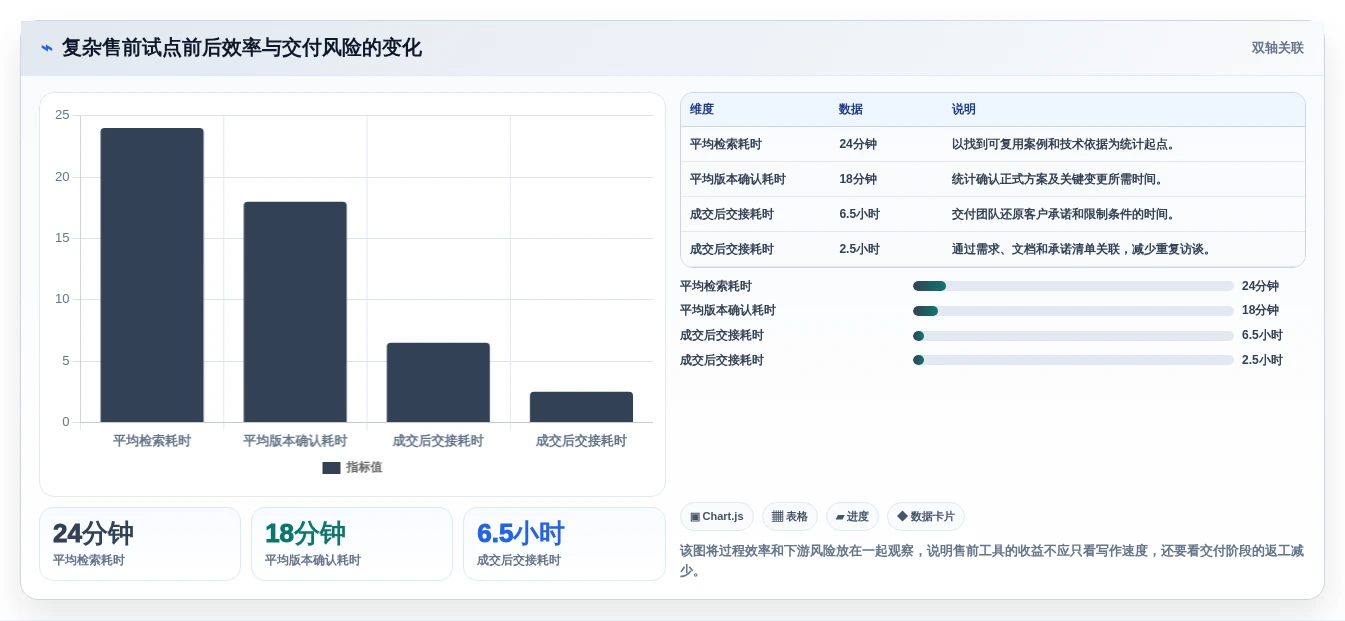Click the 双轴关联 tag in the header
This screenshot has height=621, width=1345.
click(1277, 48)
